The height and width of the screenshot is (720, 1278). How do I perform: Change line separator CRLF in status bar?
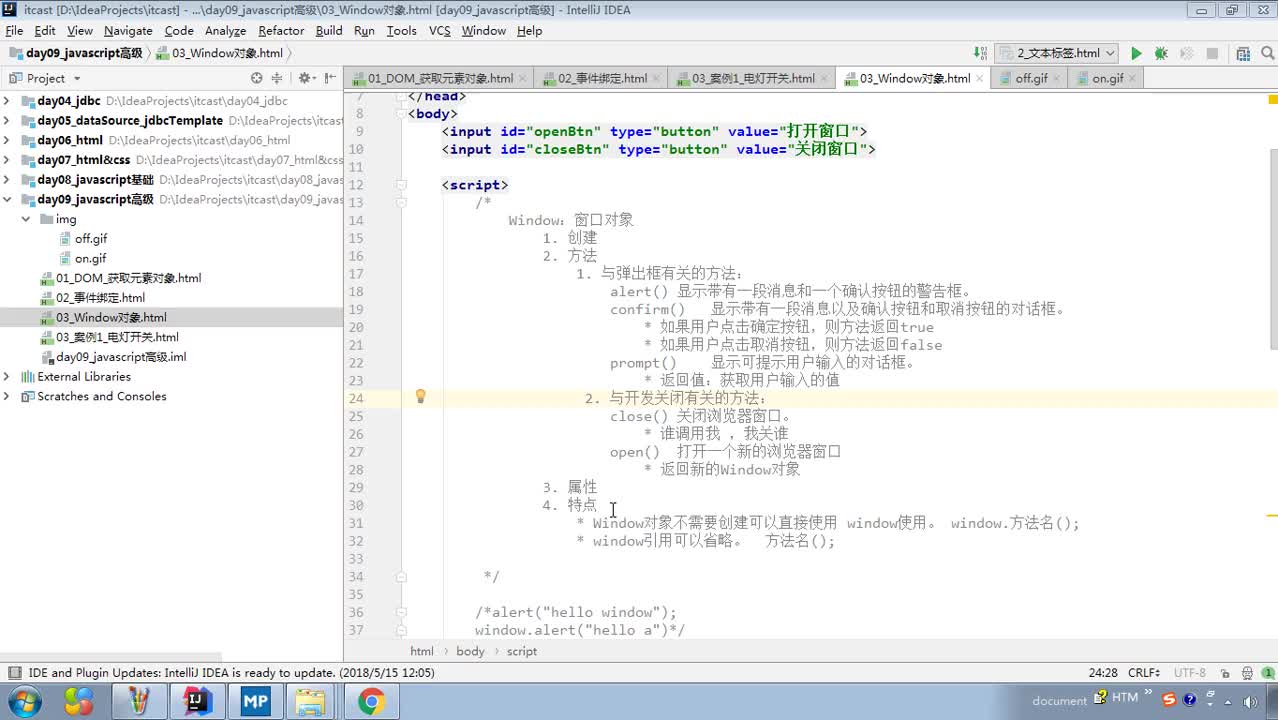coord(1143,673)
